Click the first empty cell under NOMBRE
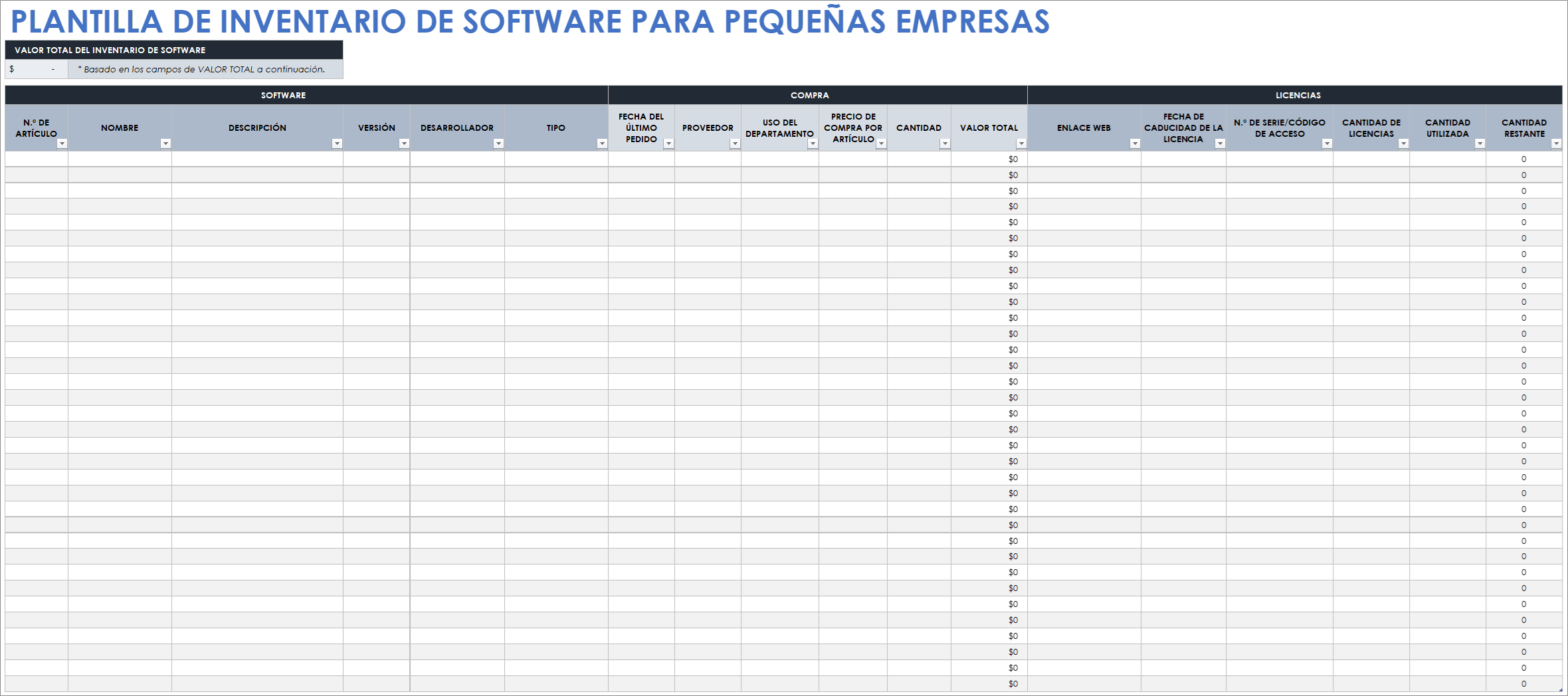The width and height of the screenshot is (1568, 696). click(120, 159)
